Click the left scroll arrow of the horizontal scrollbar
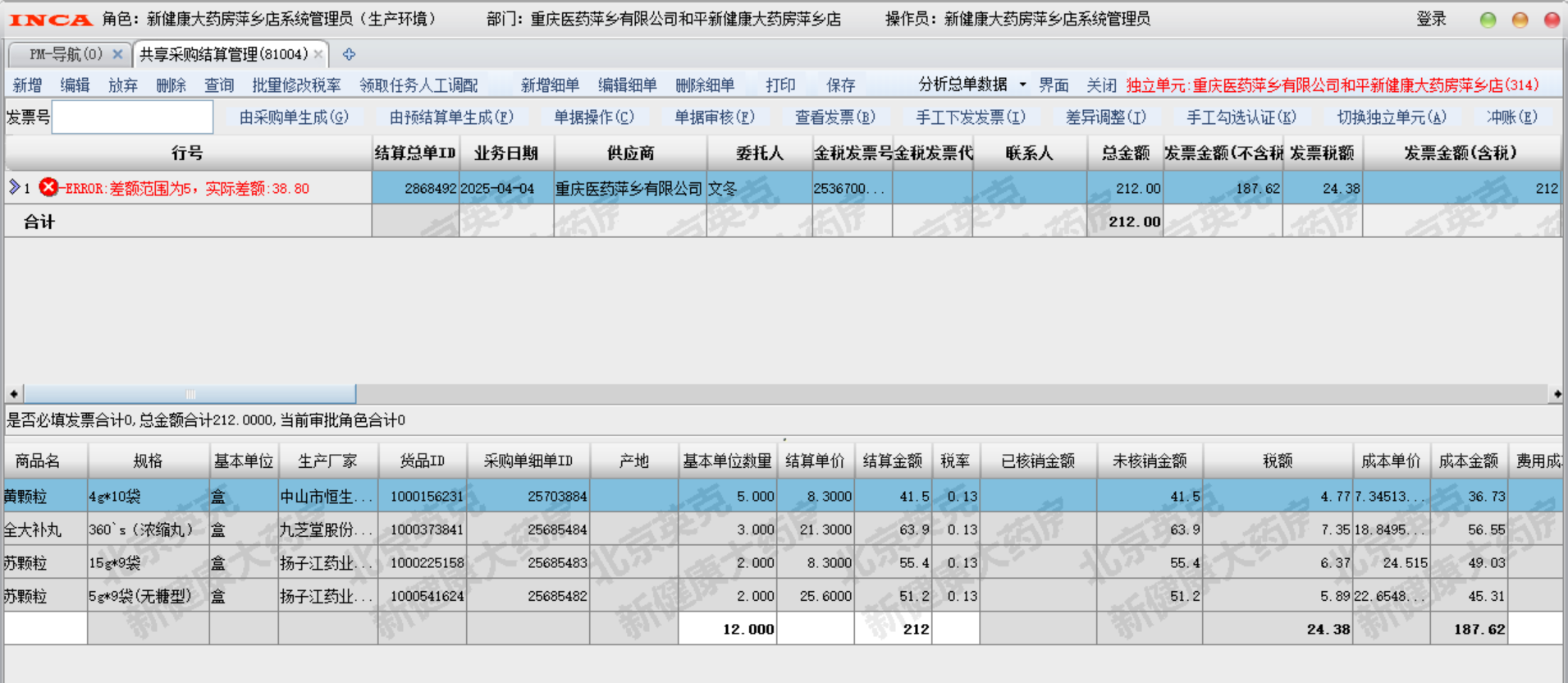 (13, 394)
